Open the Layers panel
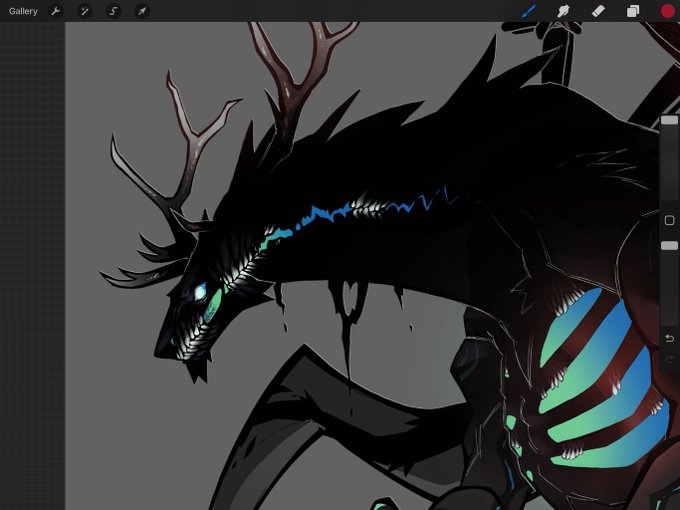Viewport: 680px width, 510px height. click(633, 11)
